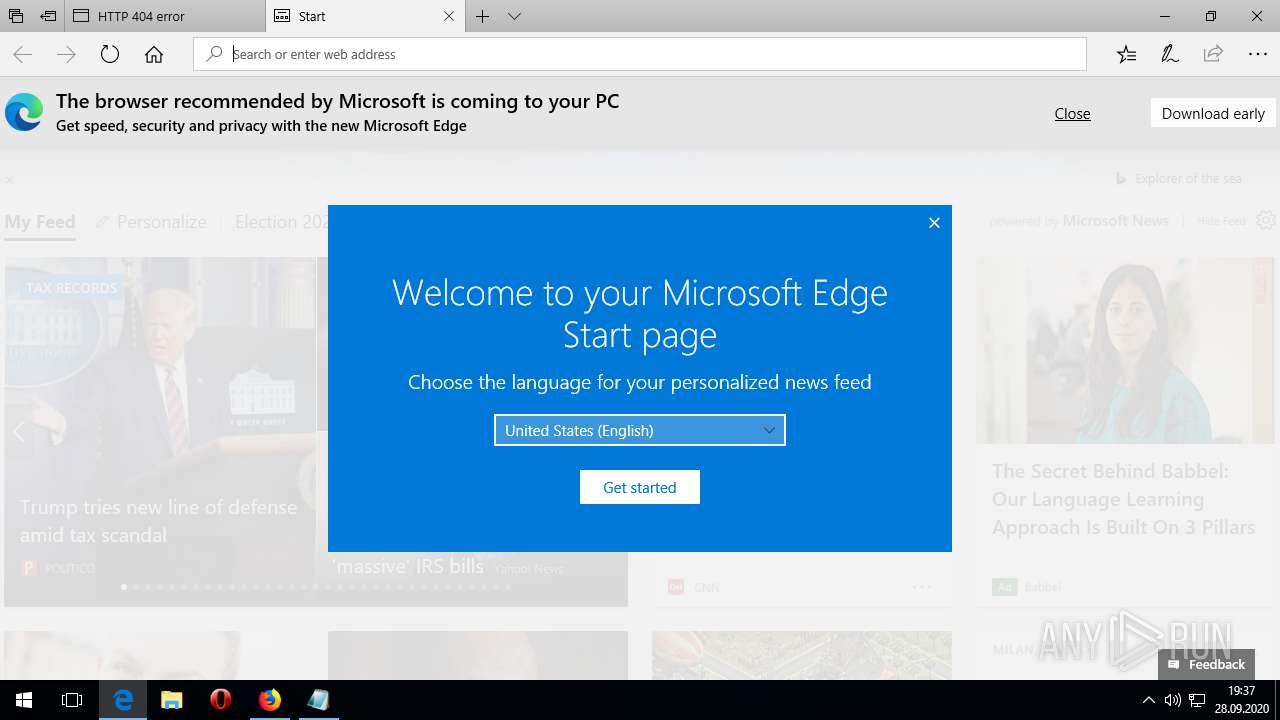Open File Explorer from taskbar
Image resolution: width=1280 pixels, height=720 pixels.
pyautogui.click(x=172, y=700)
